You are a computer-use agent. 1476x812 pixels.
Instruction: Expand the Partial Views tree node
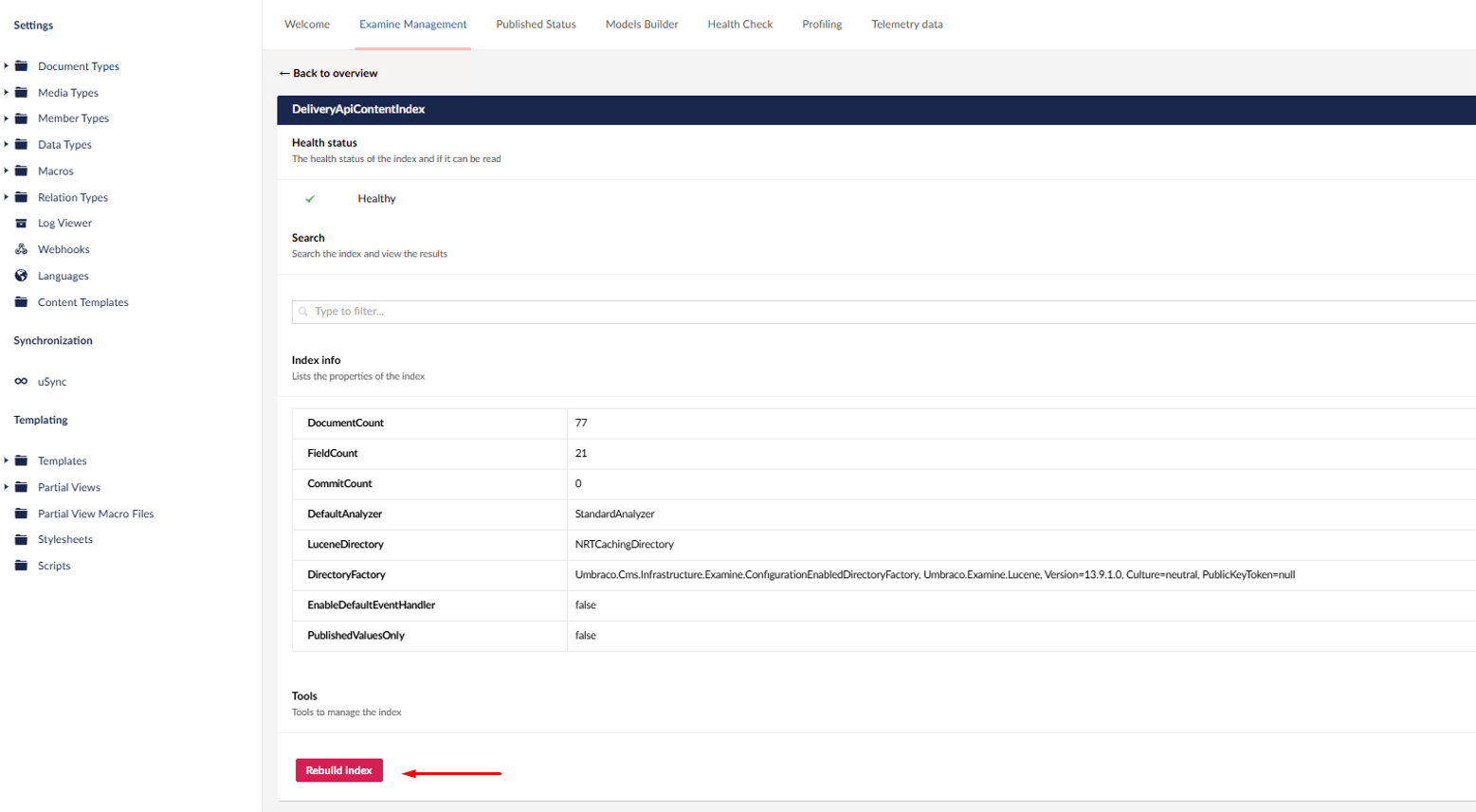6,487
